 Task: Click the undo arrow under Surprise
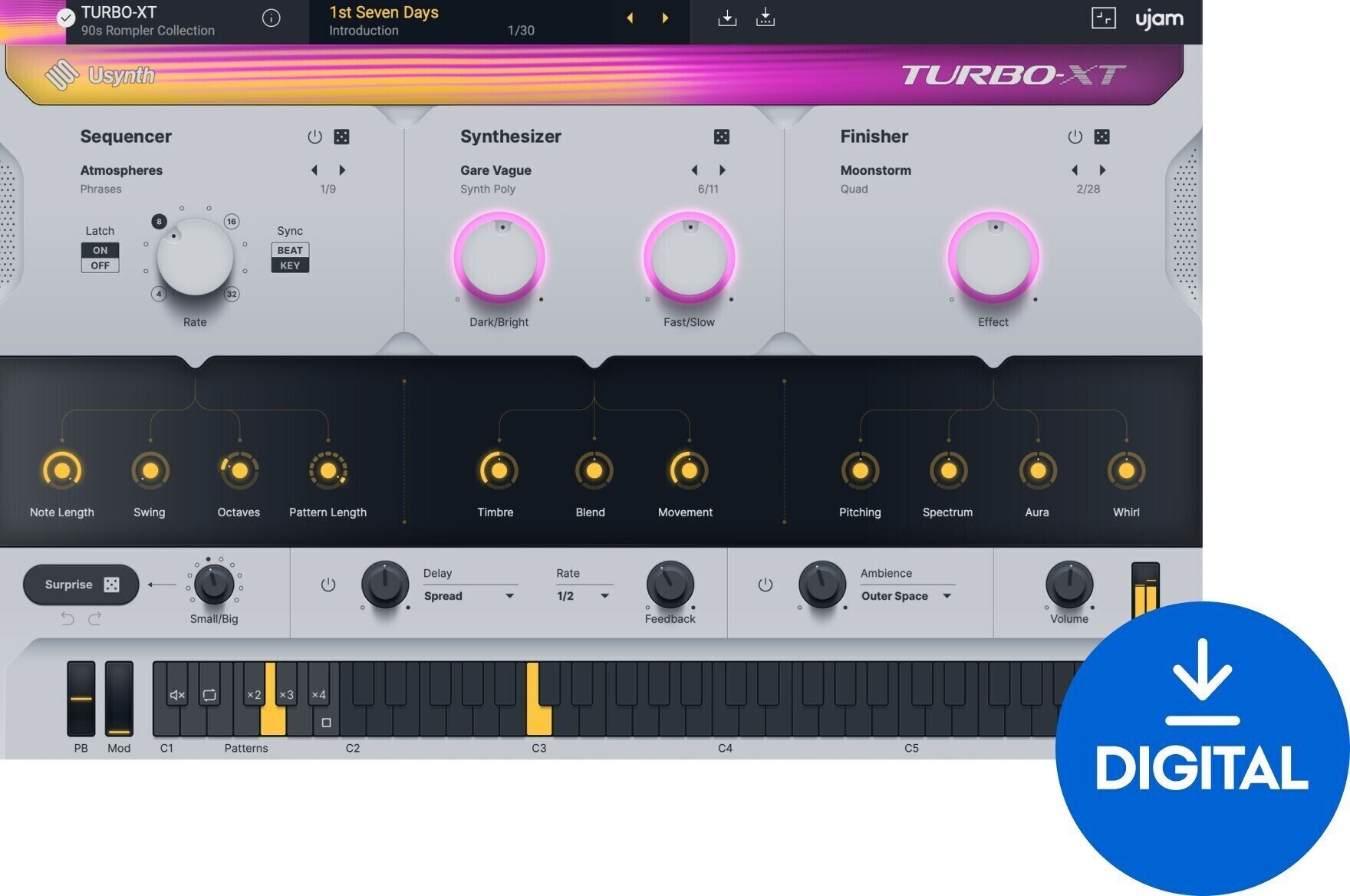(67, 618)
